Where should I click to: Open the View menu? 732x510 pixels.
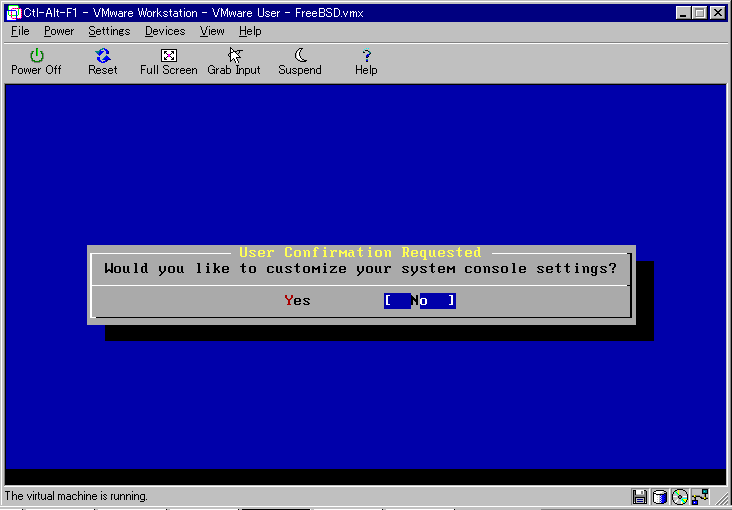tap(212, 31)
